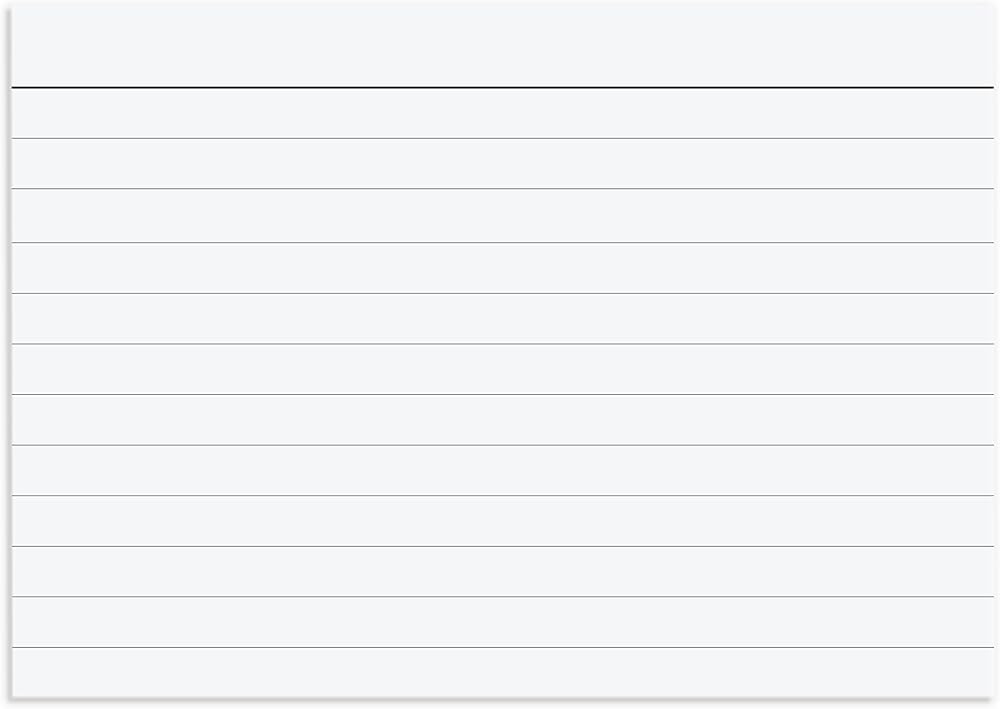Click the third ruled row below the header
This screenshot has height=709, width=1000.
point(502,215)
